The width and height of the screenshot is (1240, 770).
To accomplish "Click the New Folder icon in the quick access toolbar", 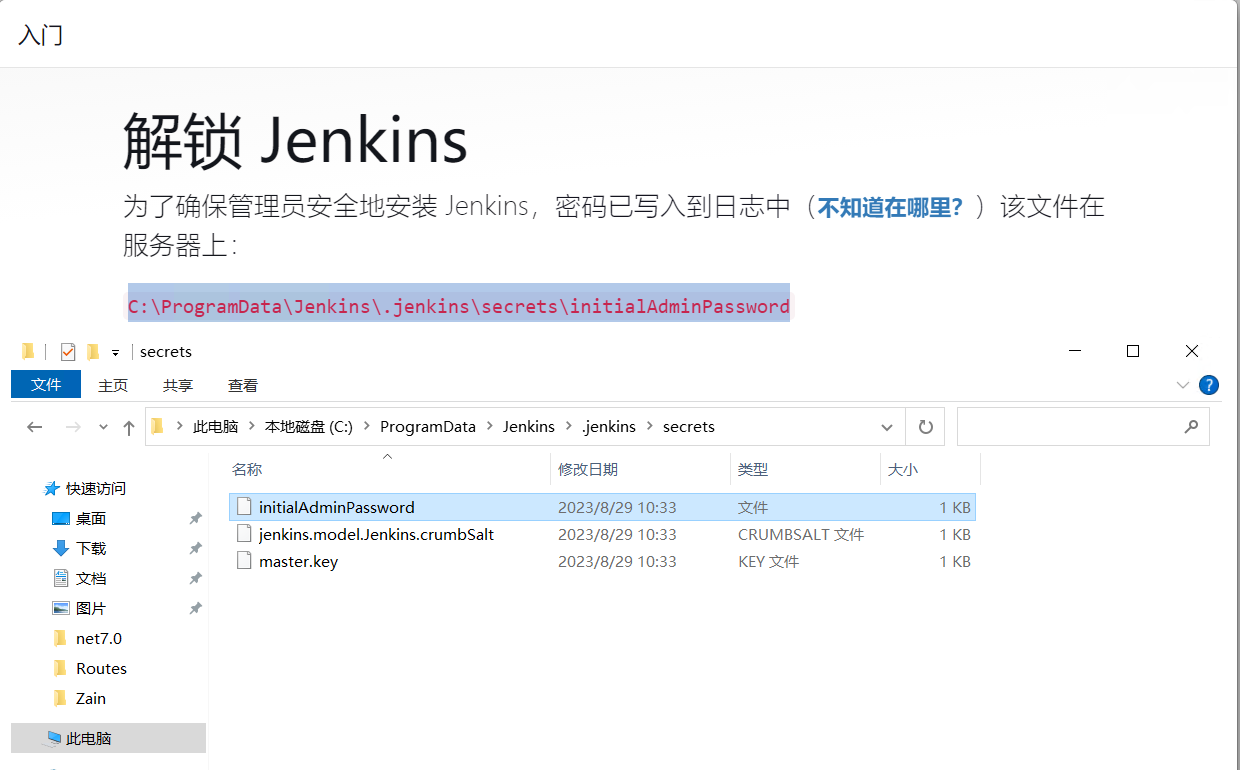I will 93,351.
